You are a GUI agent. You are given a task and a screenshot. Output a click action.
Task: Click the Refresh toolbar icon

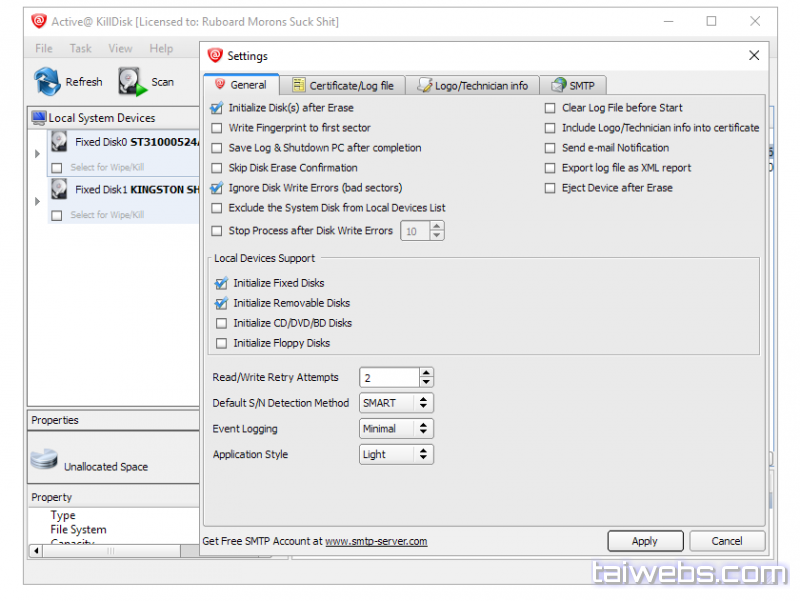(47, 81)
